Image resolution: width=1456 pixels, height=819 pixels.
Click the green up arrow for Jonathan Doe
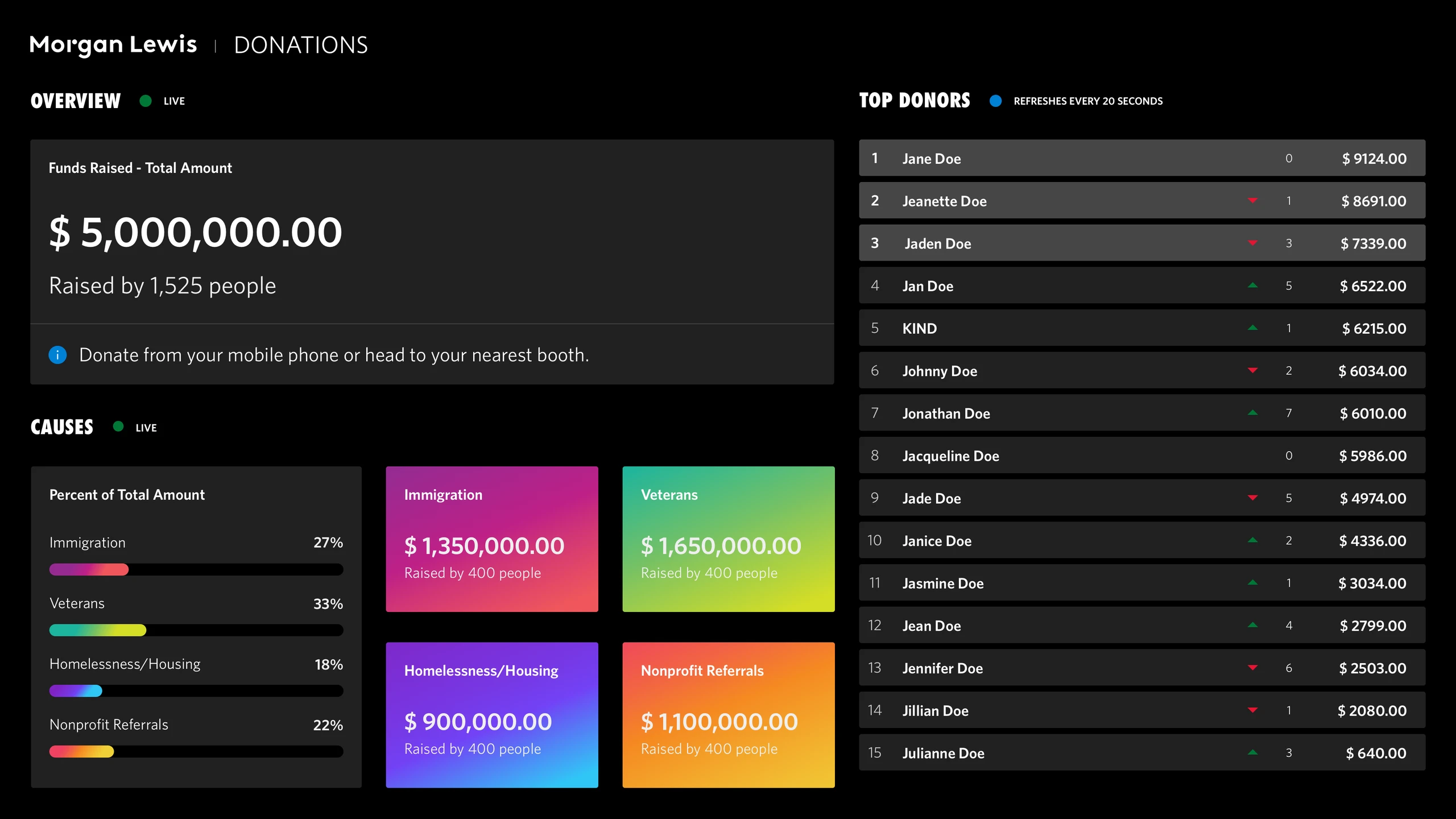click(1252, 412)
